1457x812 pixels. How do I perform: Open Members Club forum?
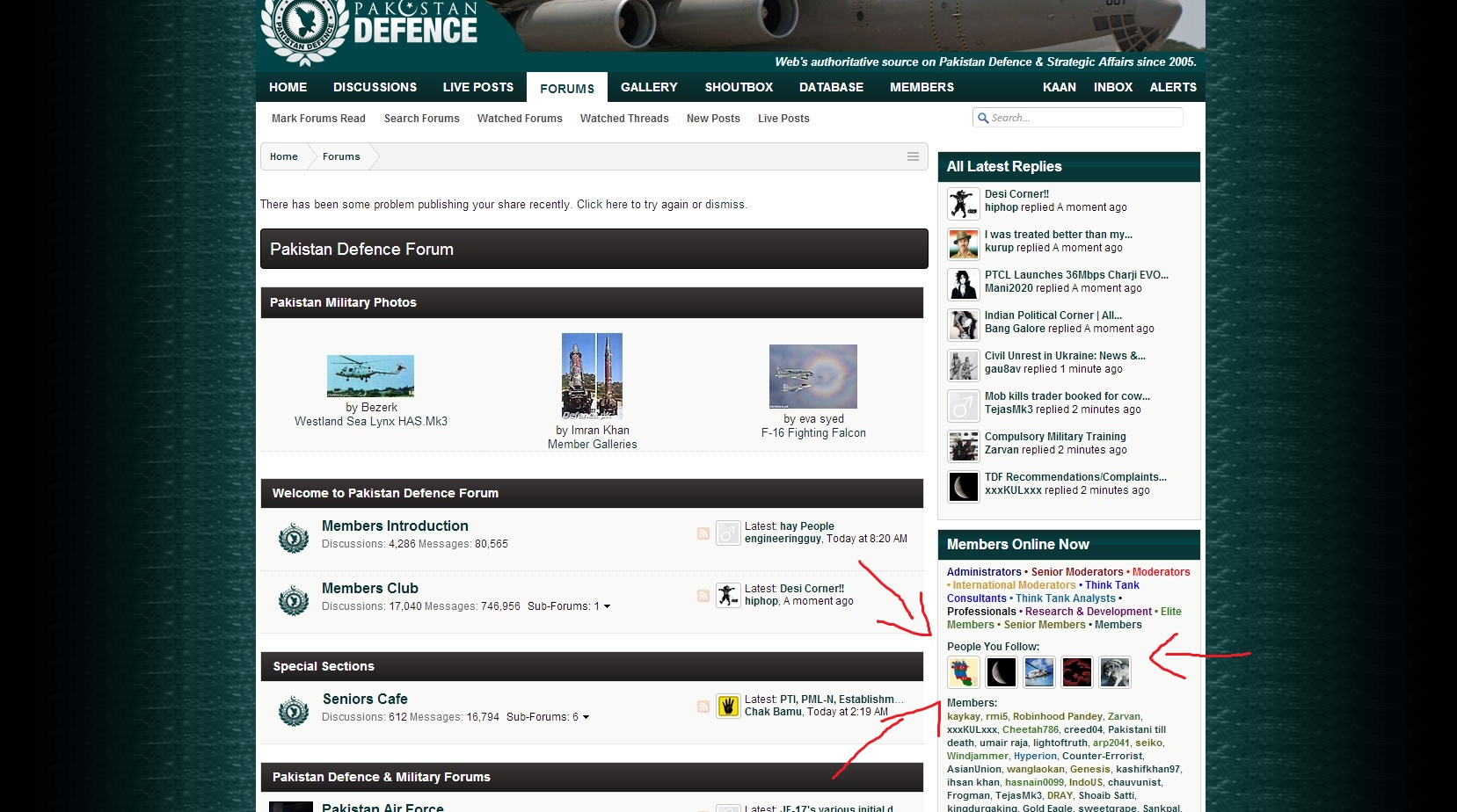pyautogui.click(x=370, y=588)
